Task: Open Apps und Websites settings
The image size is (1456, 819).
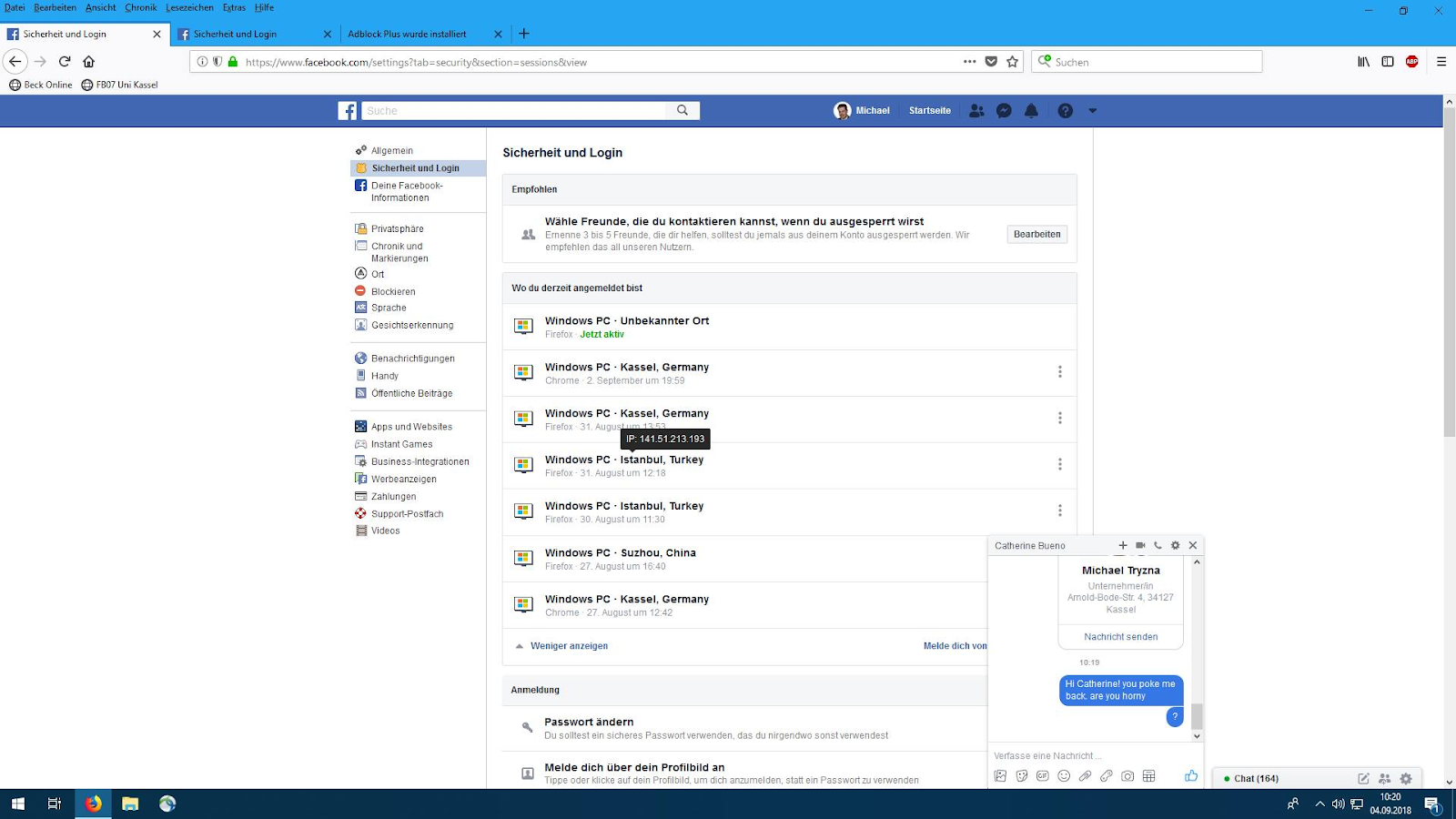Action: [x=411, y=427]
